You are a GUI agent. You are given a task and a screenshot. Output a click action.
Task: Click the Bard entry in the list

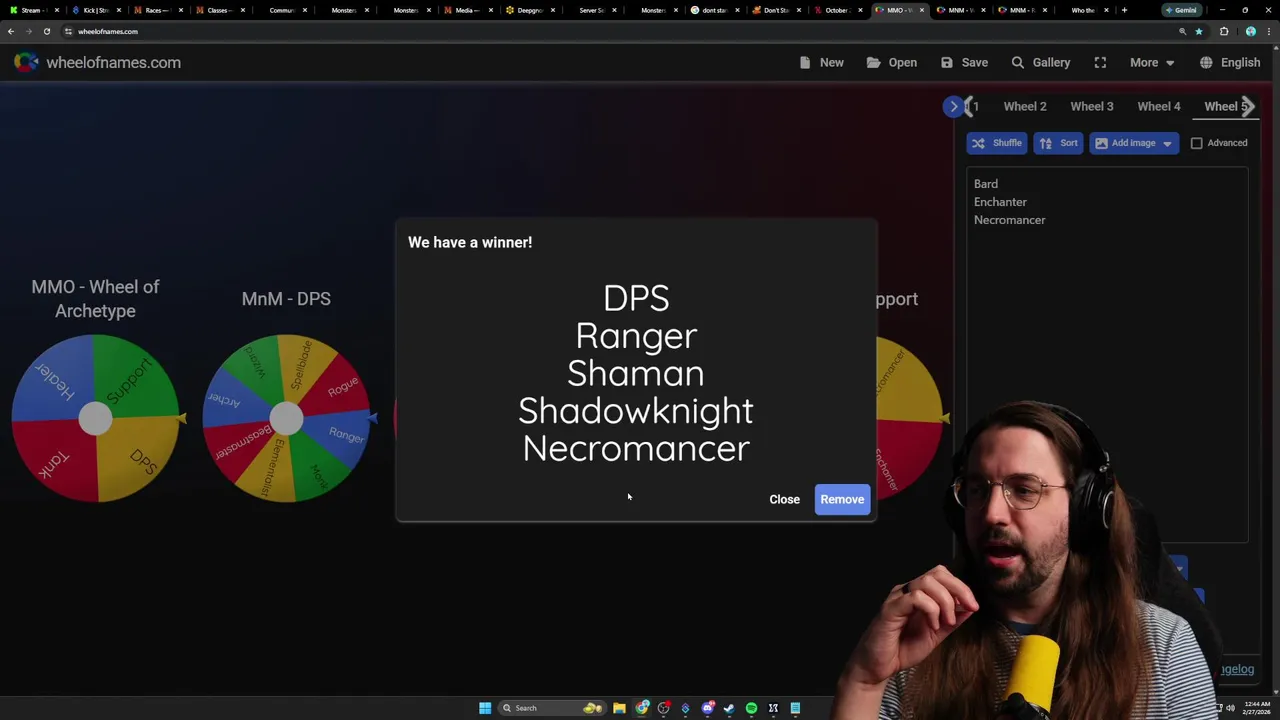click(x=986, y=184)
